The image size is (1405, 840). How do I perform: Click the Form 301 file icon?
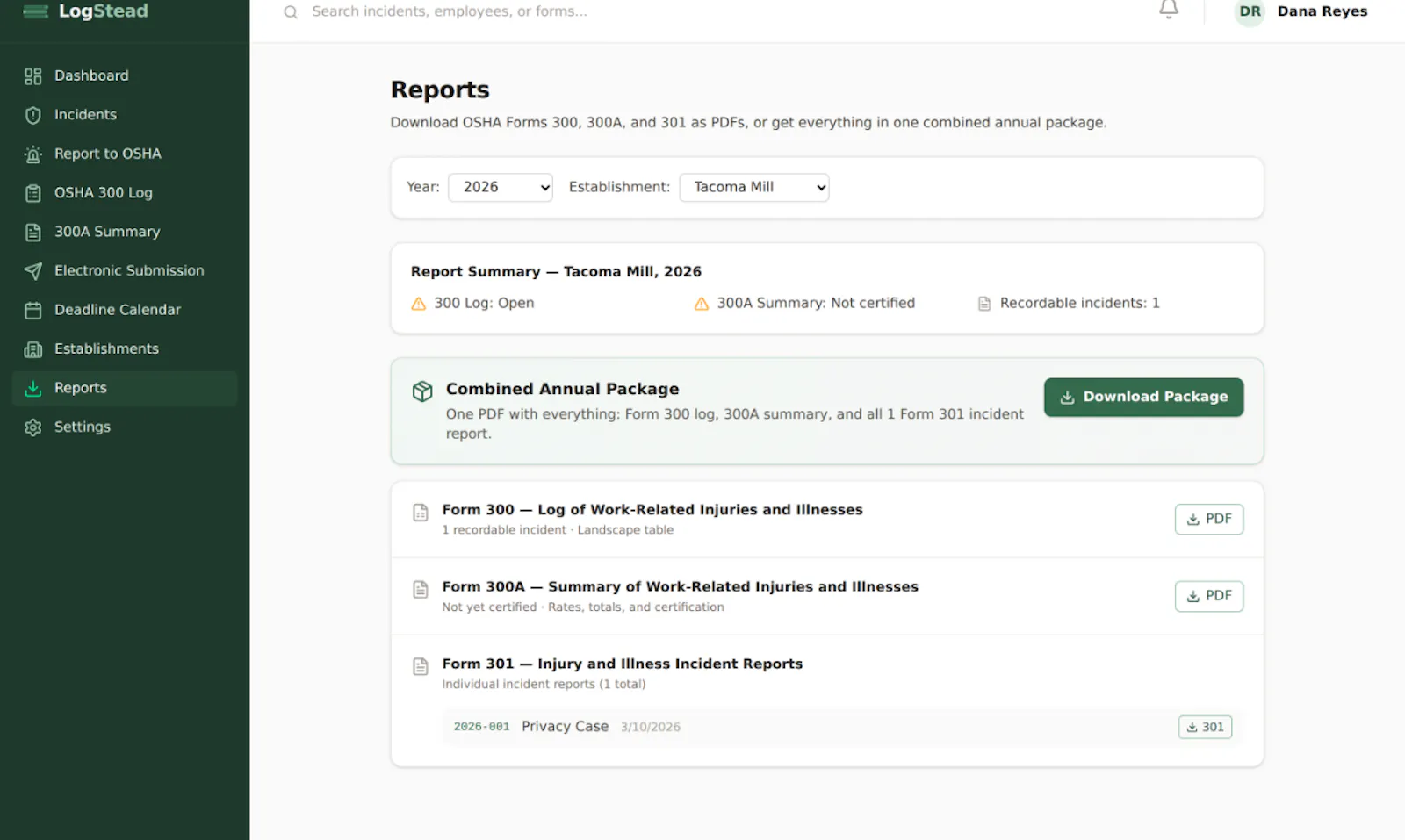[x=421, y=667]
